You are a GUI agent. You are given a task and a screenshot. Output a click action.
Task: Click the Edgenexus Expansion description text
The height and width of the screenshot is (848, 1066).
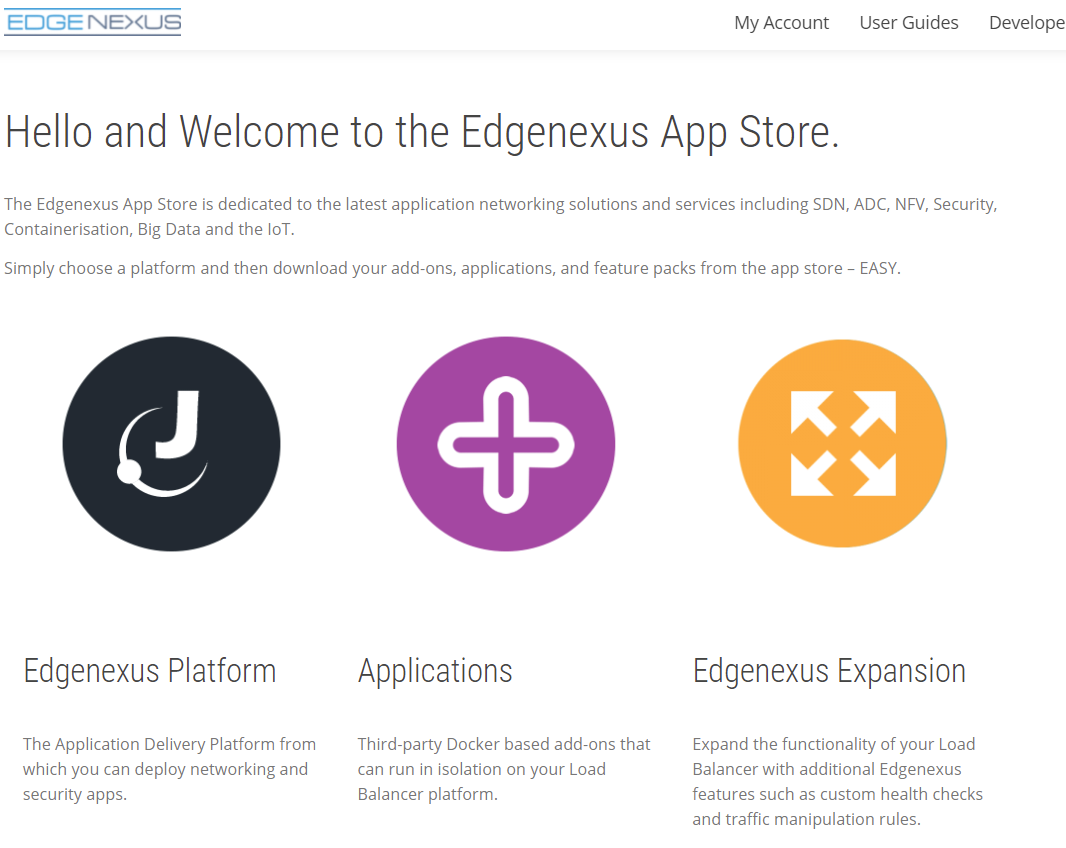[837, 781]
